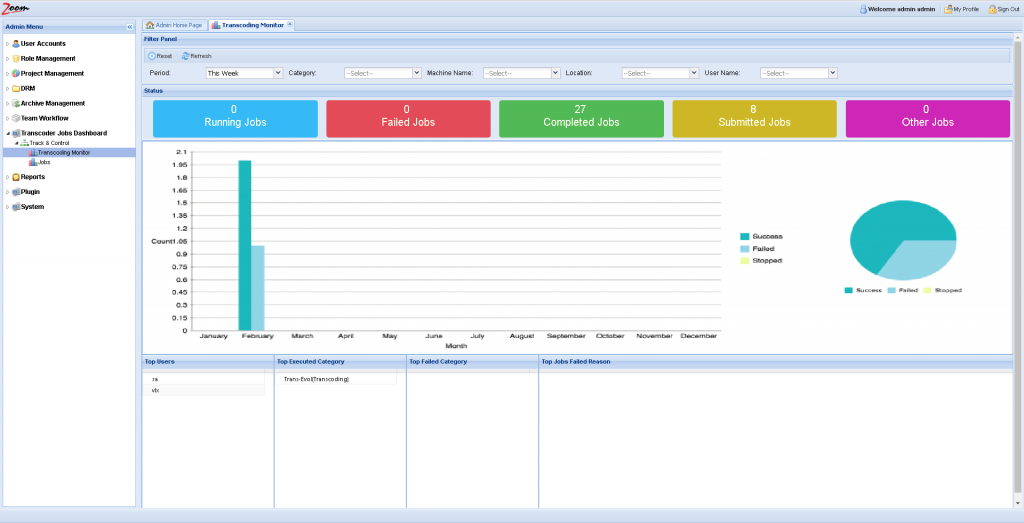Collapse the Admin Menu with double-arrow icon

click(129, 27)
